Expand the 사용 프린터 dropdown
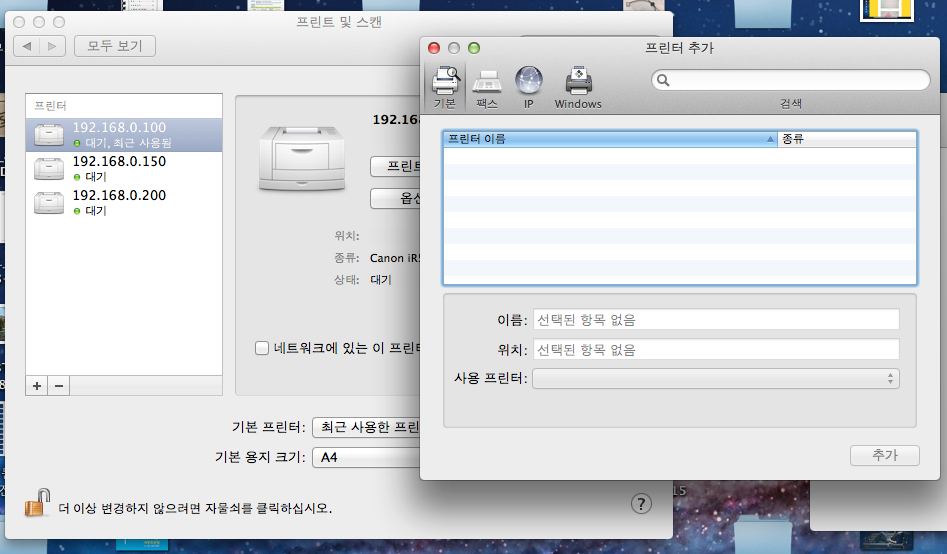947x554 pixels. point(715,378)
